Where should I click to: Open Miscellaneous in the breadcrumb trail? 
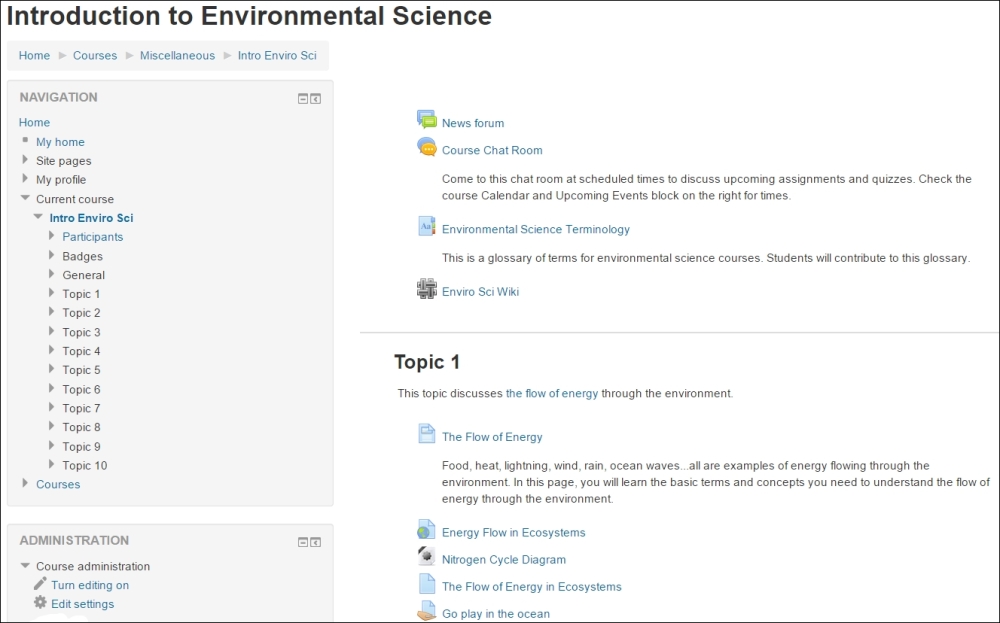point(177,55)
